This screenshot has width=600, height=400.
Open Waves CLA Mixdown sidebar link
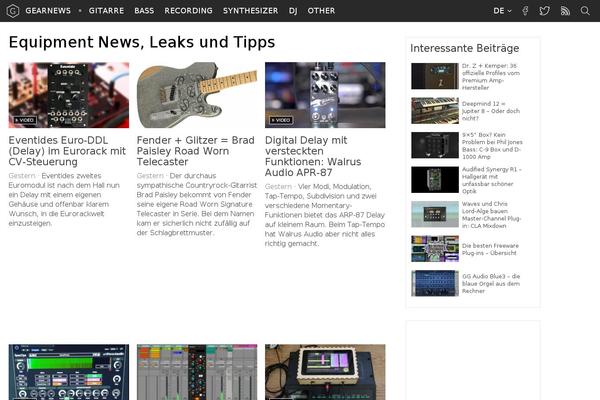(491, 215)
